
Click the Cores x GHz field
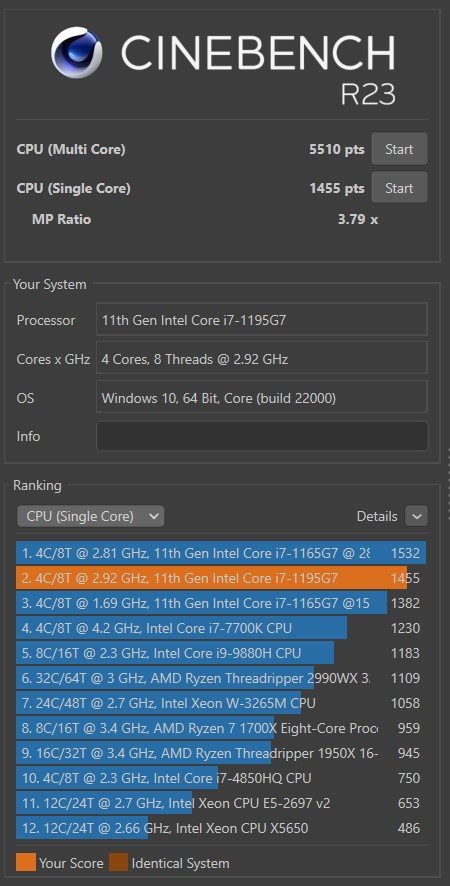click(262, 358)
